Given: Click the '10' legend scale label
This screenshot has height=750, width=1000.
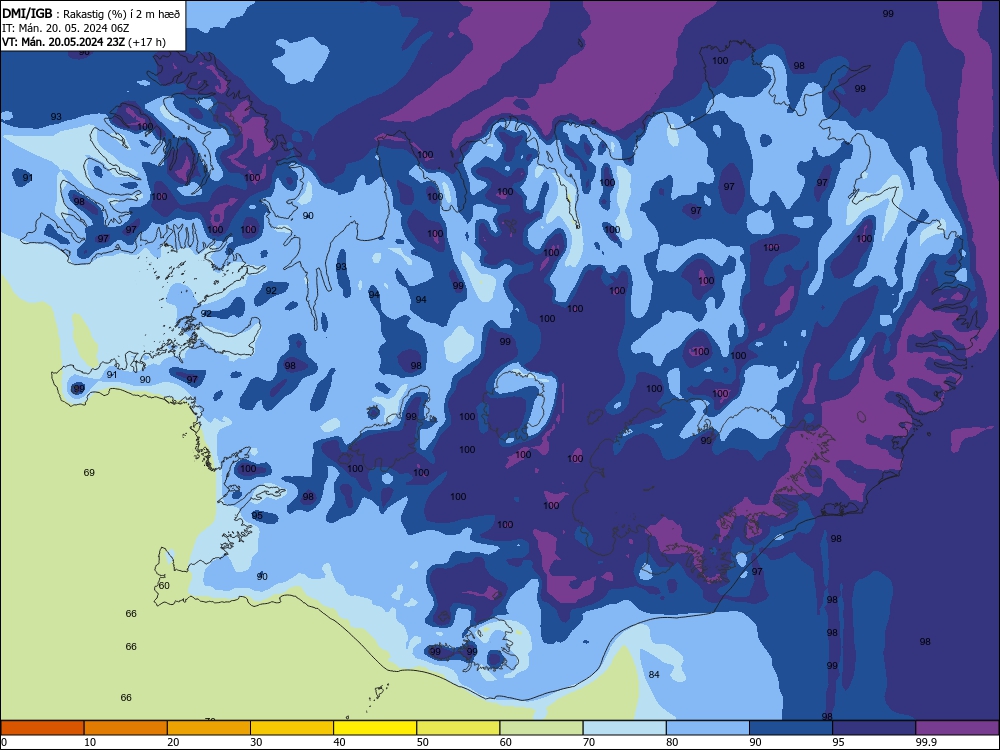Looking at the screenshot, I should [x=90, y=742].
